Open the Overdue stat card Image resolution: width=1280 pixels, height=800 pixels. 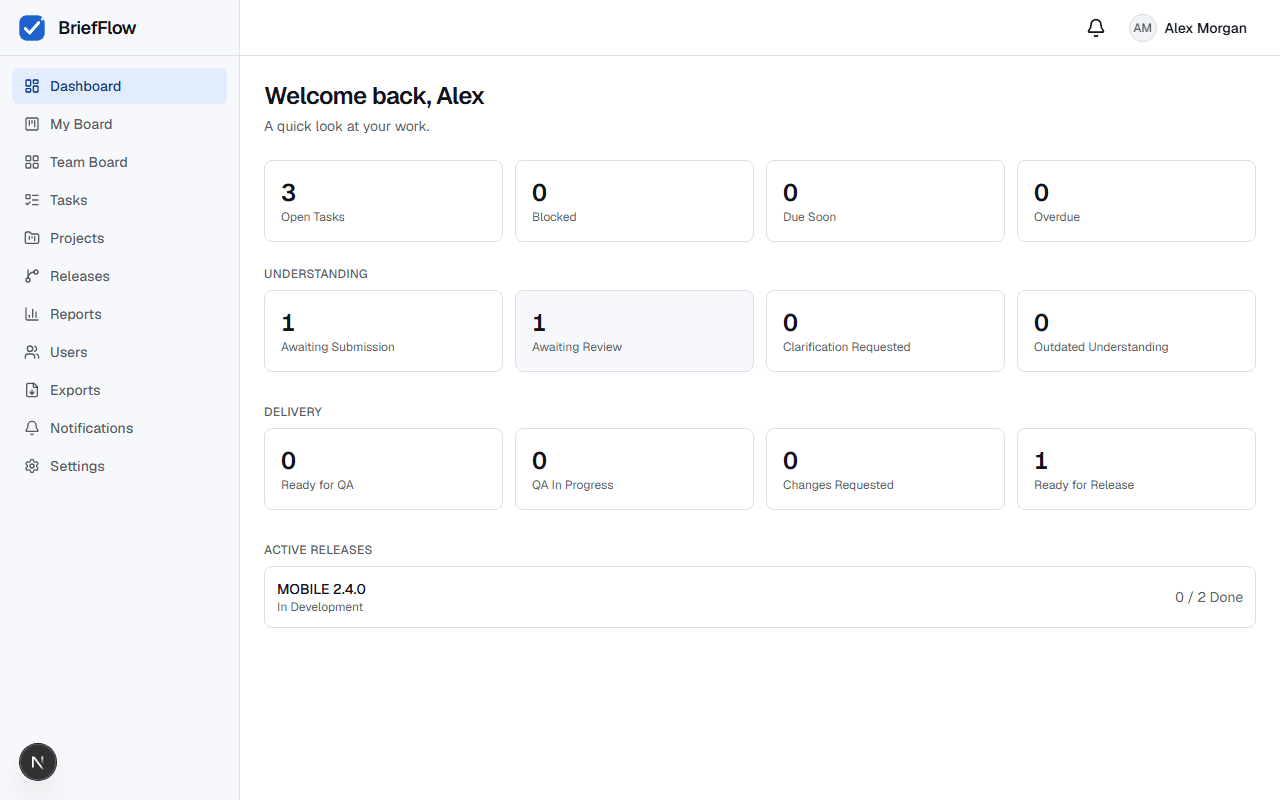click(1136, 201)
